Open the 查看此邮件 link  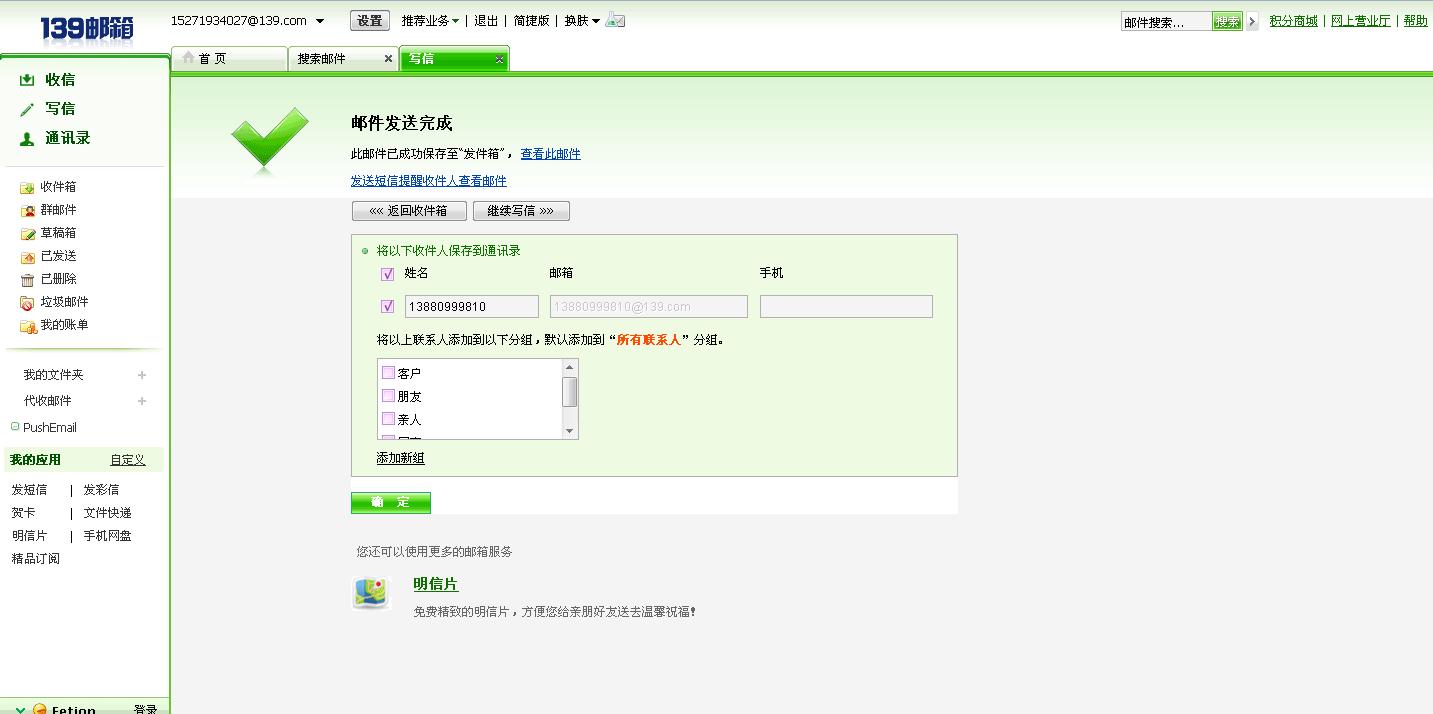click(x=550, y=154)
